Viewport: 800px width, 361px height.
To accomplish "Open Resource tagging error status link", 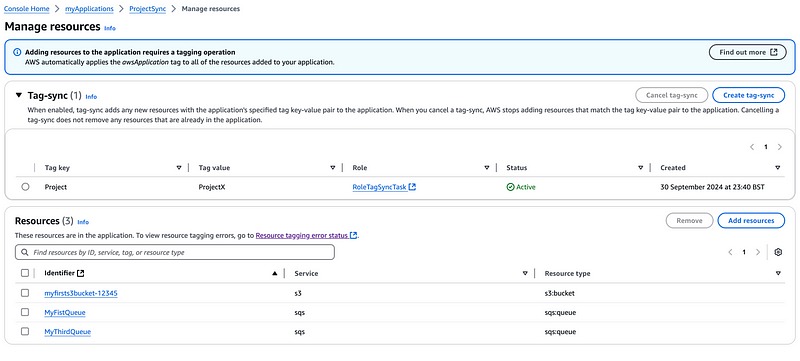I will click(302, 236).
